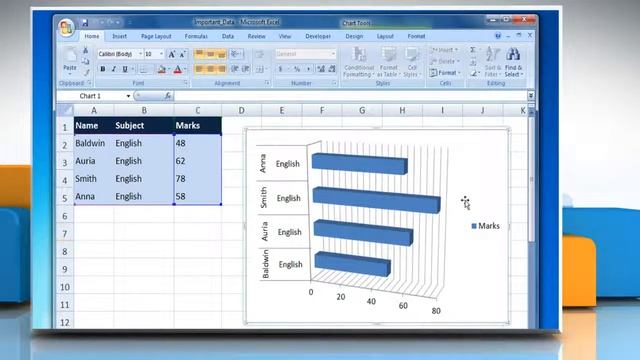This screenshot has height=360, width=640.
Task: Click cell containing Baldwin
Action: 94,143
